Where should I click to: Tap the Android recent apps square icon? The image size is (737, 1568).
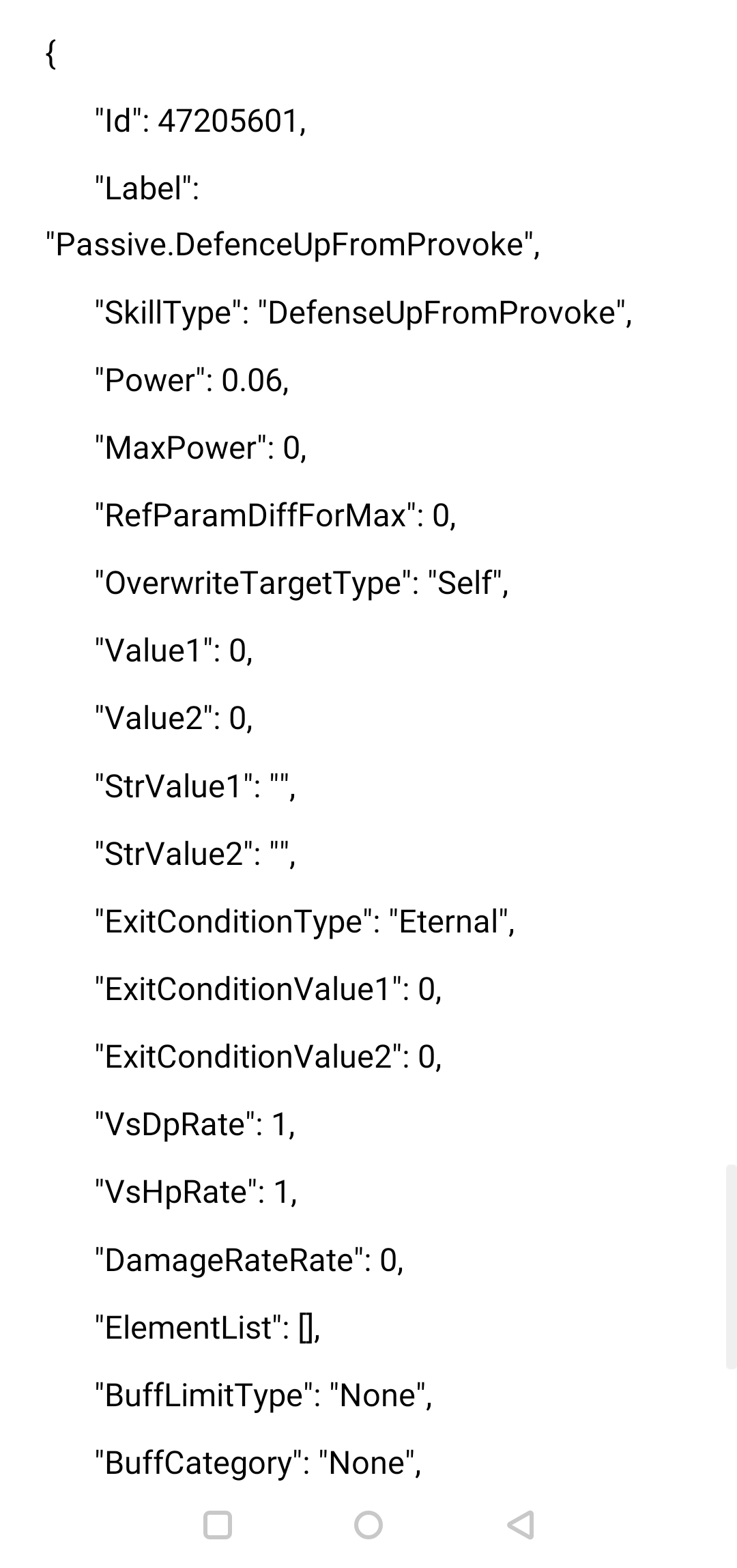(218, 1524)
